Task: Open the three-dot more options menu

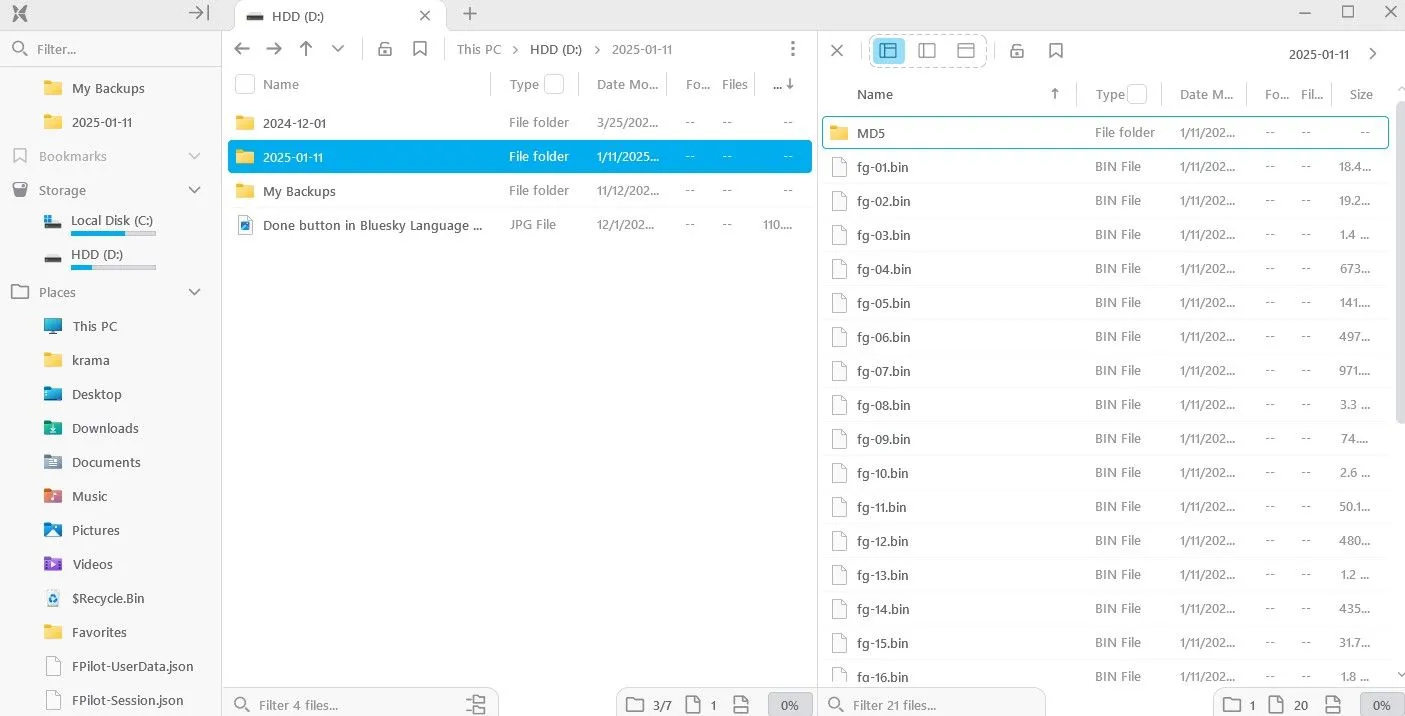Action: click(792, 49)
